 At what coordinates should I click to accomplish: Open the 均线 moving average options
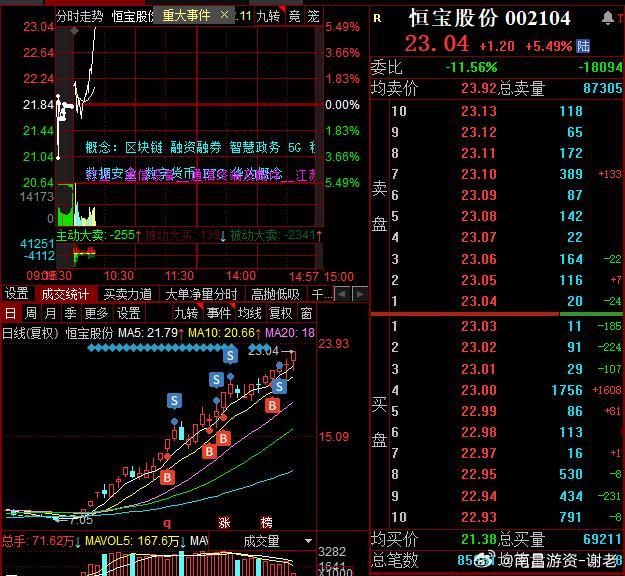(250, 313)
